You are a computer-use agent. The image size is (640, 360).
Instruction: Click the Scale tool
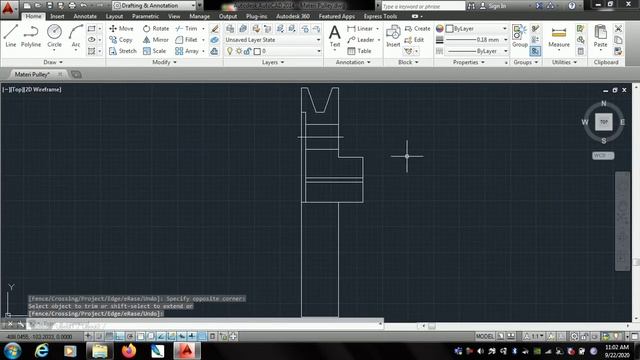coord(154,51)
